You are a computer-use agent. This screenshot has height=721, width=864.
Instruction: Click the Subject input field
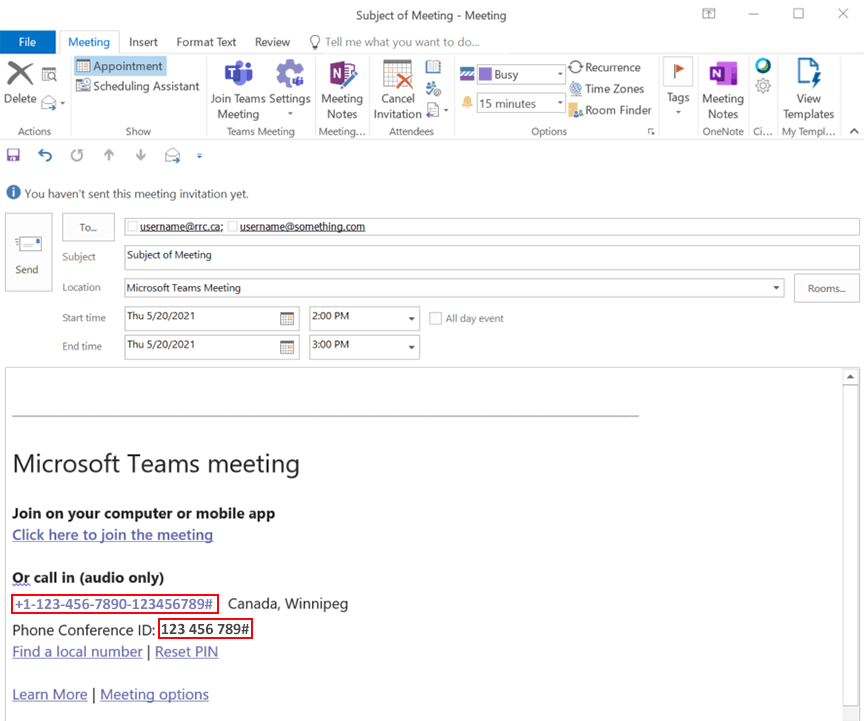click(x=492, y=257)
